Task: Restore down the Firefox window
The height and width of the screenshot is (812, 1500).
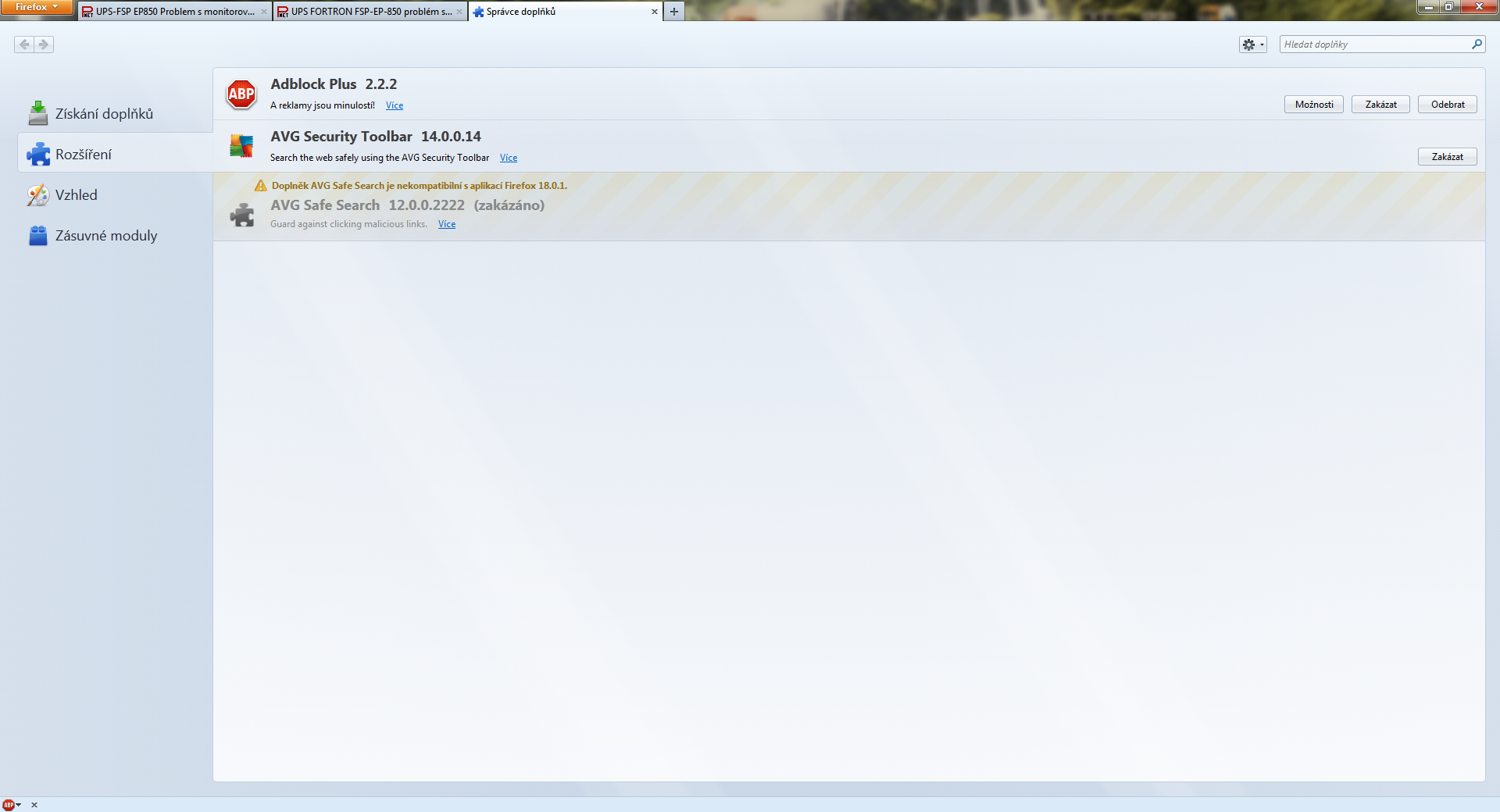Action: [x=1448, y=6]
